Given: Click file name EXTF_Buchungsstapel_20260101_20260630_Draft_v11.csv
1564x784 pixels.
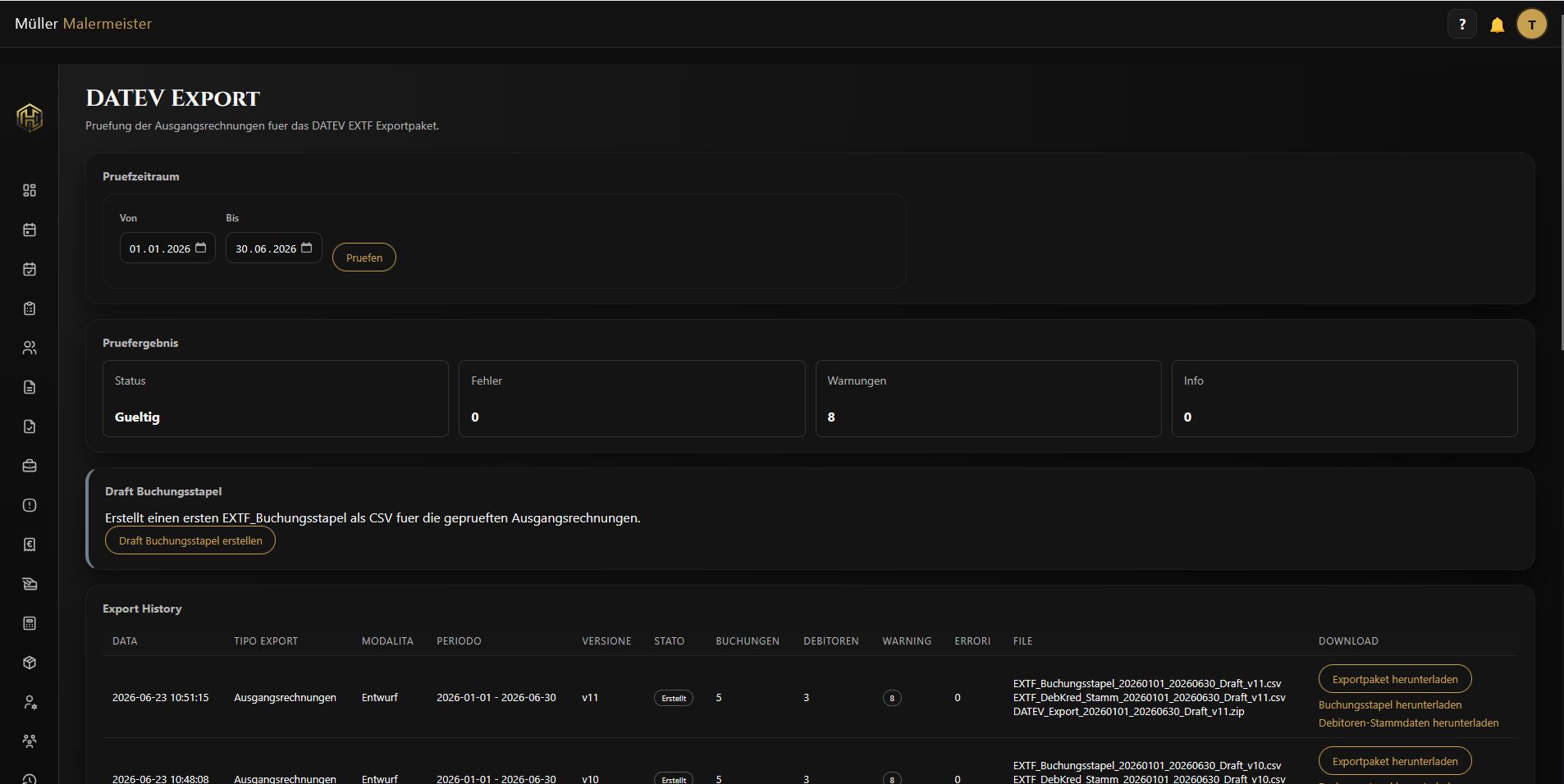Looking at the screenshot, I should point(1147,683).
